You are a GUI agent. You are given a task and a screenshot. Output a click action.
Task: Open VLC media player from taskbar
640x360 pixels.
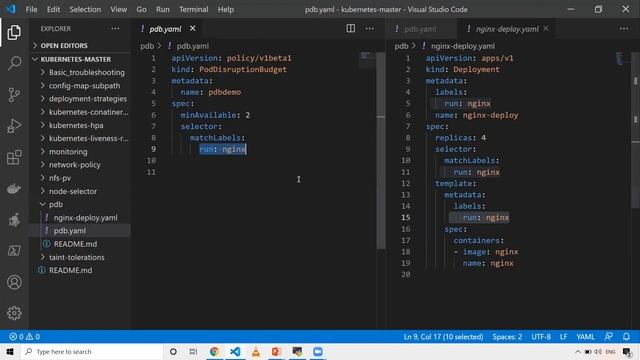pyautogui.click(x=256, y=351)
